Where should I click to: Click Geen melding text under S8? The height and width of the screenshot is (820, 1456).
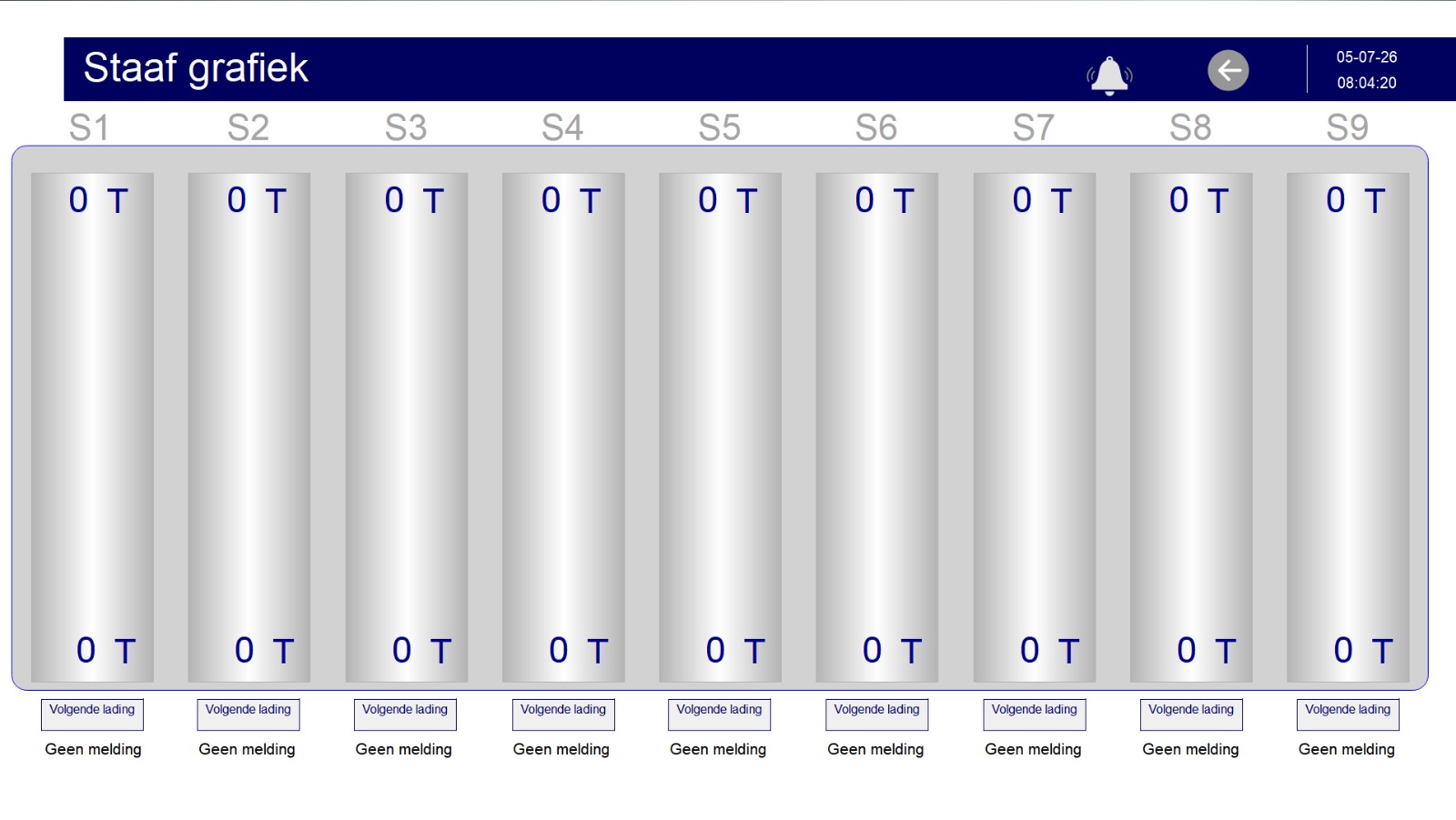1190,749
